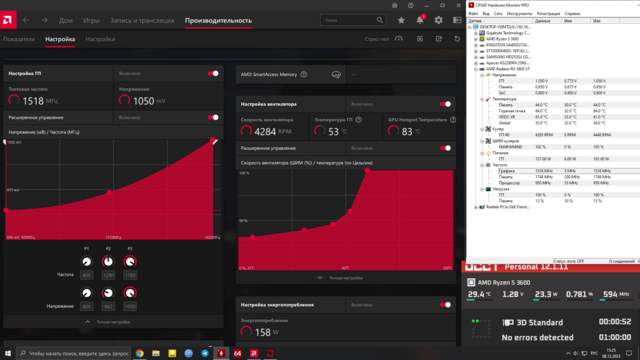
Task: Click the SmartAccess Memory brain icon
Action: click(336, 74)
